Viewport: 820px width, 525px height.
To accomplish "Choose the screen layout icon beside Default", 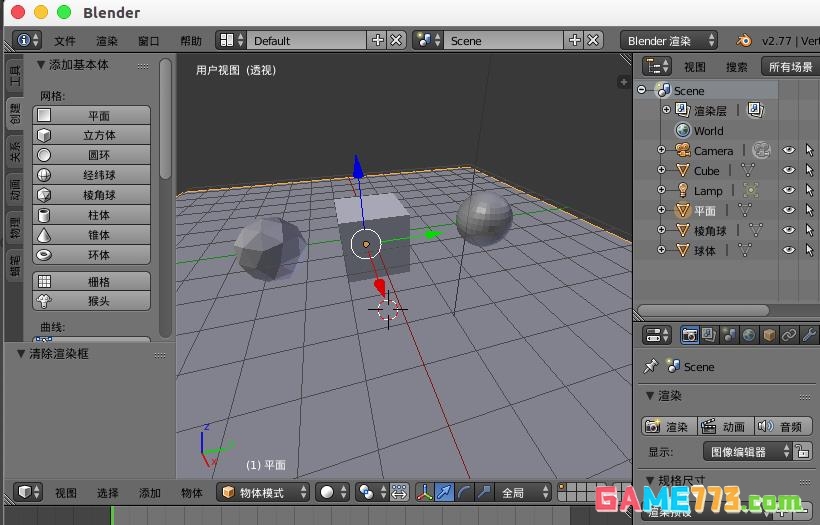I will pyautogui.click(x=232, y=40).
